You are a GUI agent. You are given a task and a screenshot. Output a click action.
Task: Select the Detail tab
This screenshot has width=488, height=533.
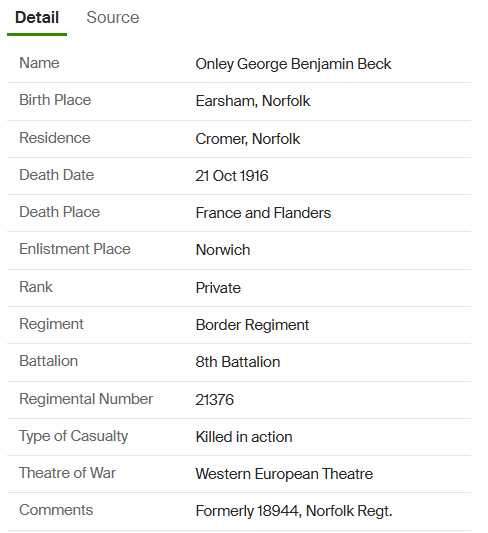coord(37,17)
